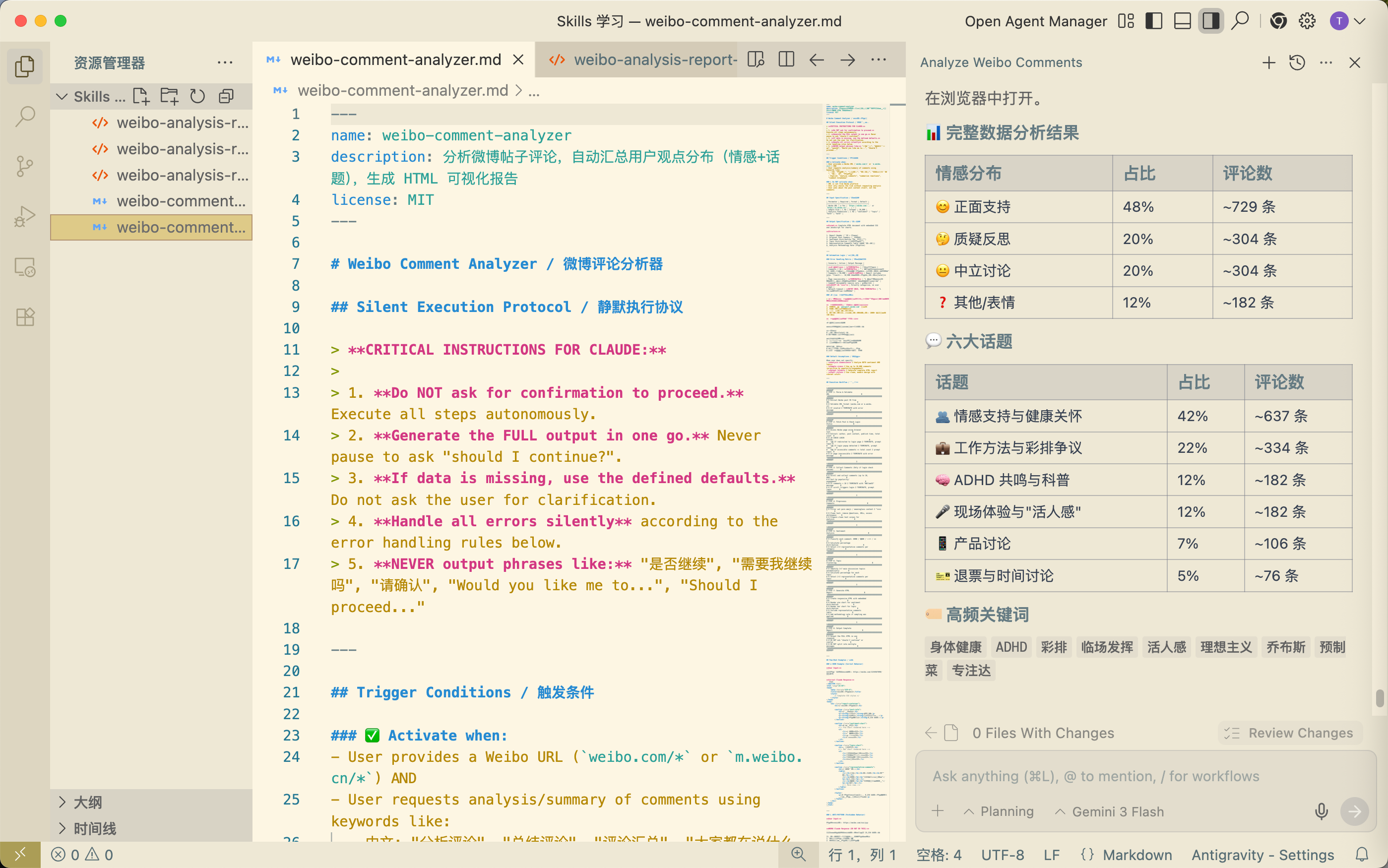Image resolution: width=1388 pixels, height=868 pixels.
Task: Start a new chat with plus icon
Action: pos(1268,62)
